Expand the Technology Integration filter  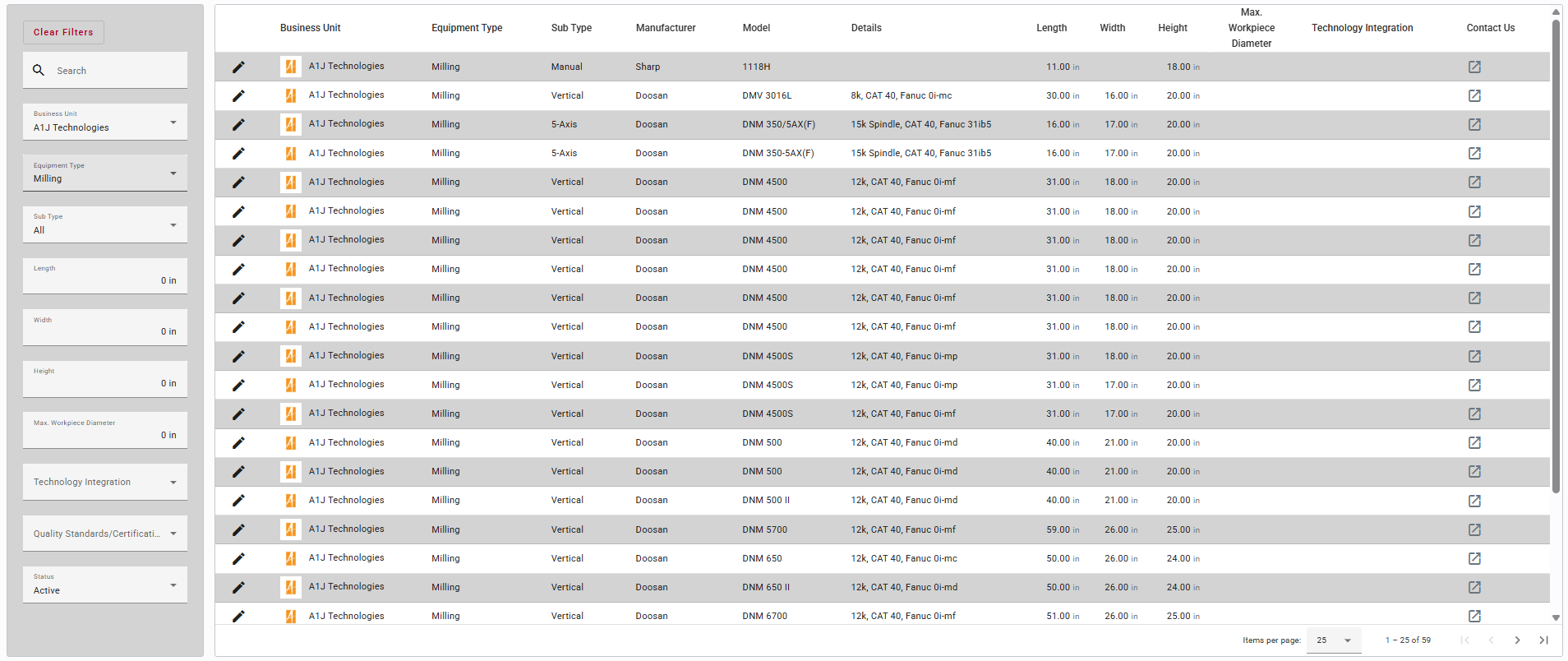(x=105, y=482)
